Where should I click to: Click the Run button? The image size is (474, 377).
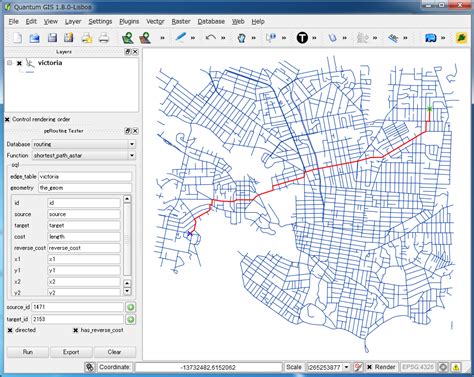tap(28, 352)
